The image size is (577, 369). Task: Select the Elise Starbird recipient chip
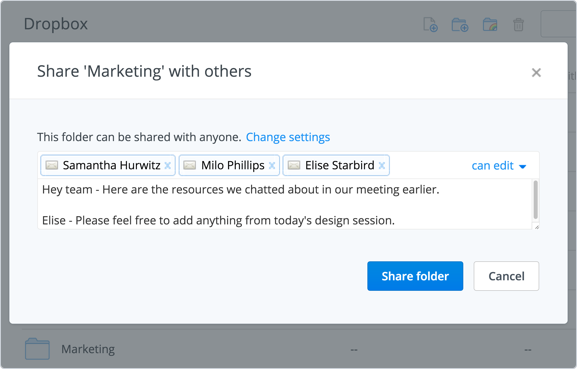336,165
